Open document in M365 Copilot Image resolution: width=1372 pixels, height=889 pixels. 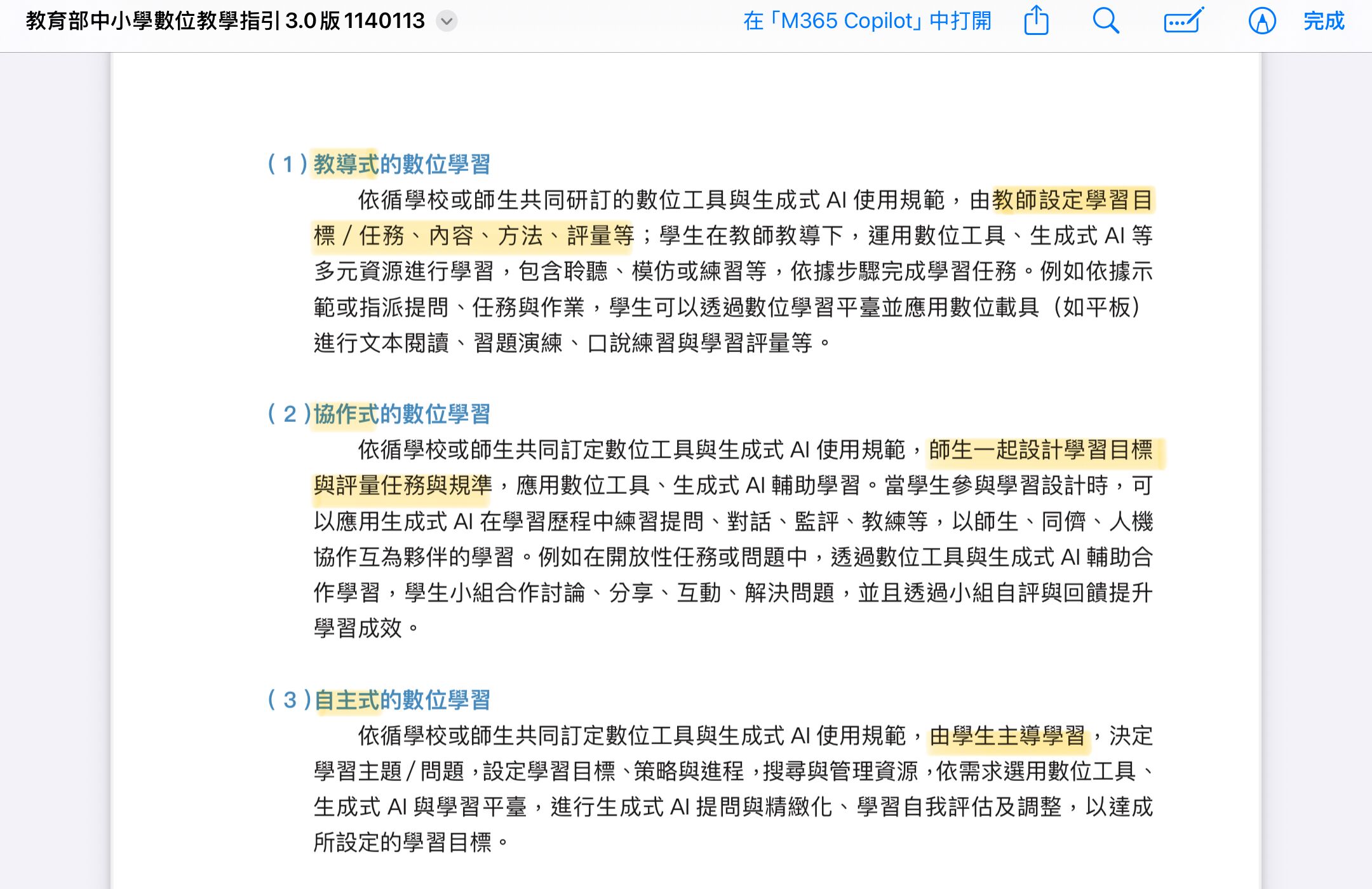click(867, 21)
